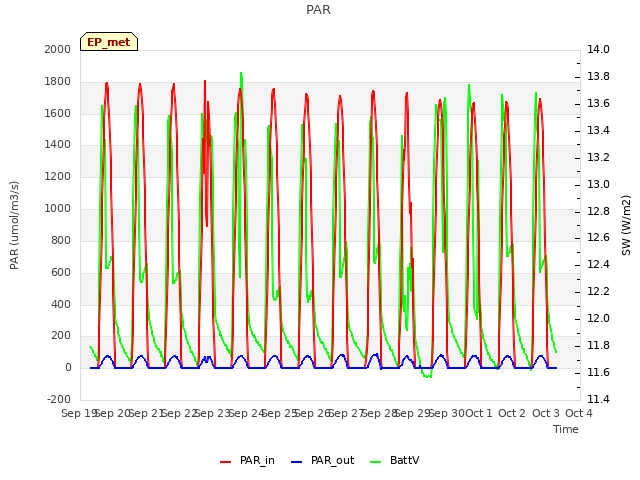Click the 12.6 right axis tick
Screen dimensions: 640x480
click(598, 238)
